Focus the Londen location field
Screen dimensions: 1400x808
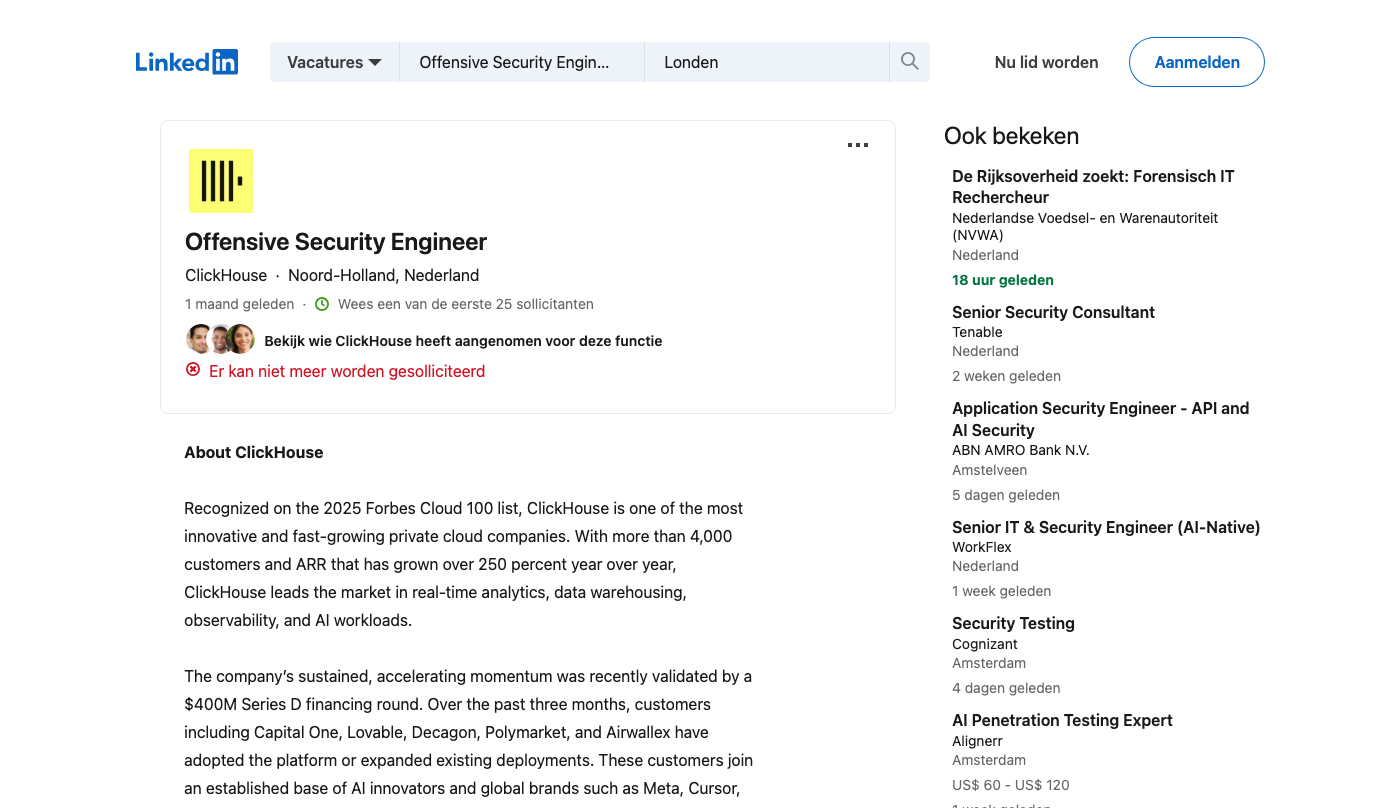point(767,62)
